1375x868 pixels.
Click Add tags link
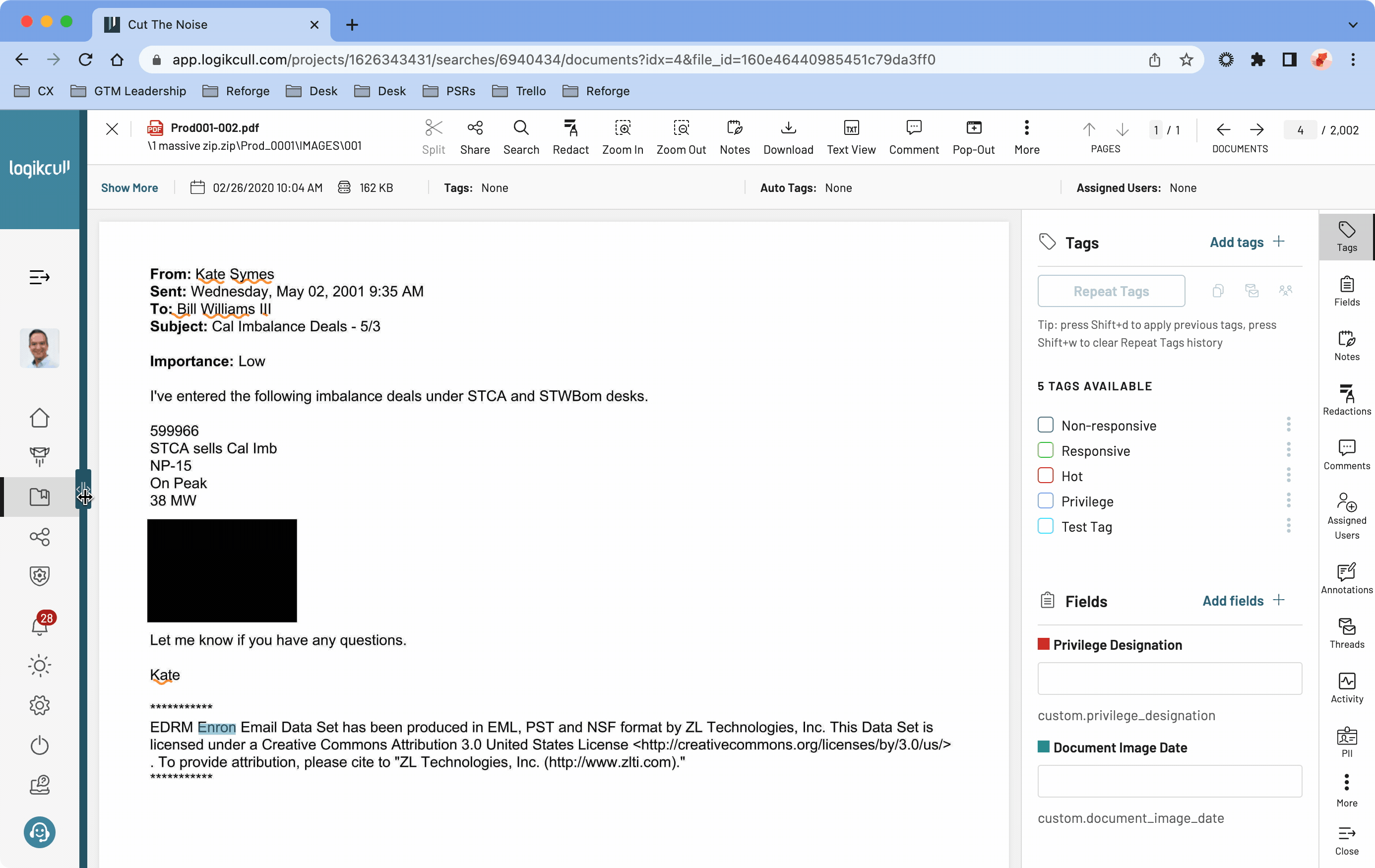coord(1247,242)
